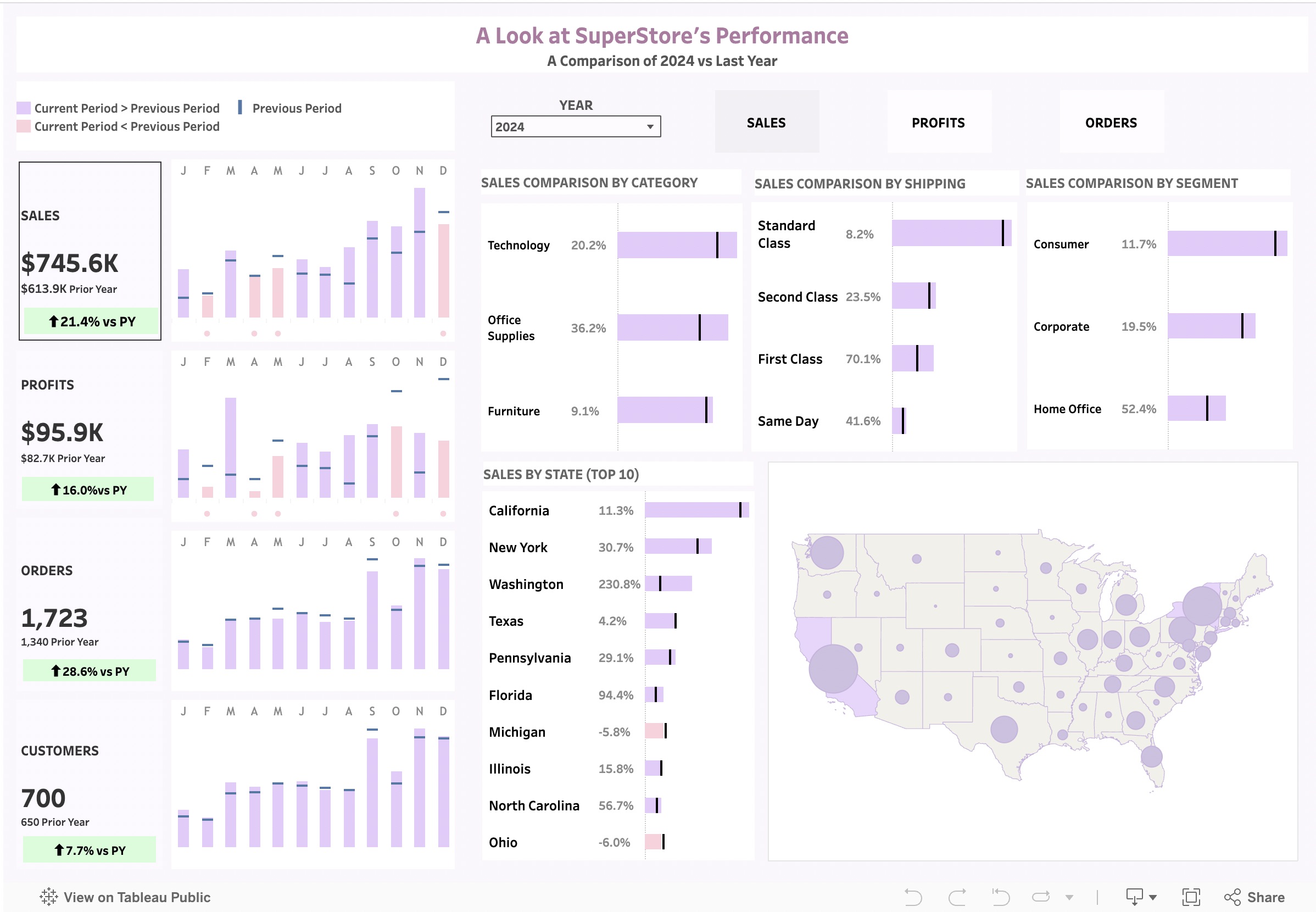
Task: Switch to the PROFITS view
Action: 938,123
